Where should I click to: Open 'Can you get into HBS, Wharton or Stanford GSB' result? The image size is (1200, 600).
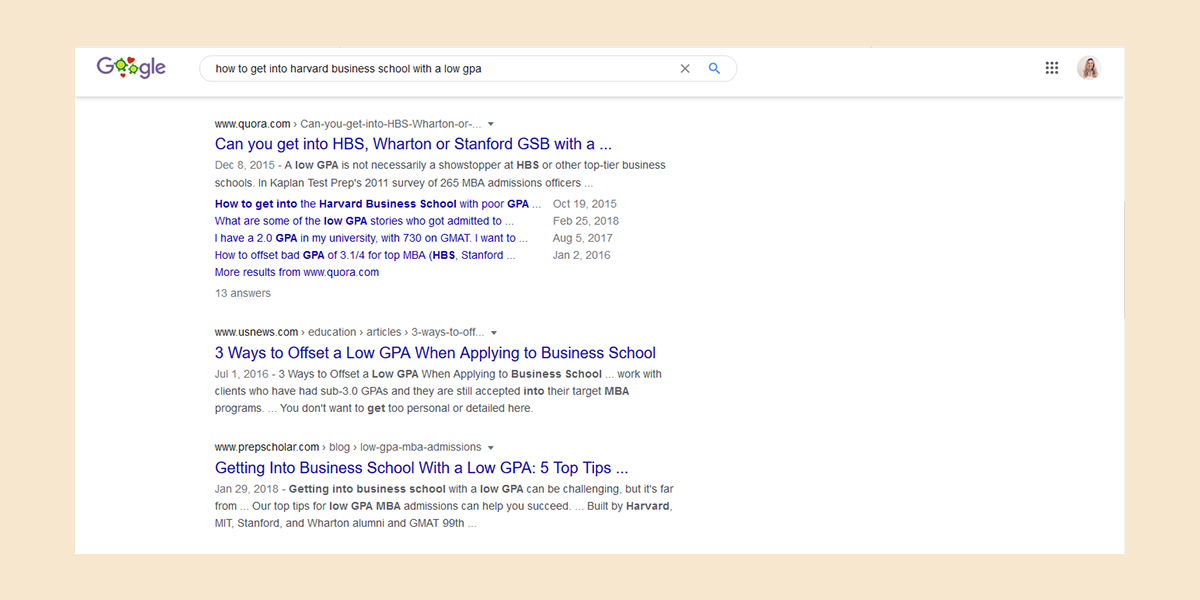point(413,144)
